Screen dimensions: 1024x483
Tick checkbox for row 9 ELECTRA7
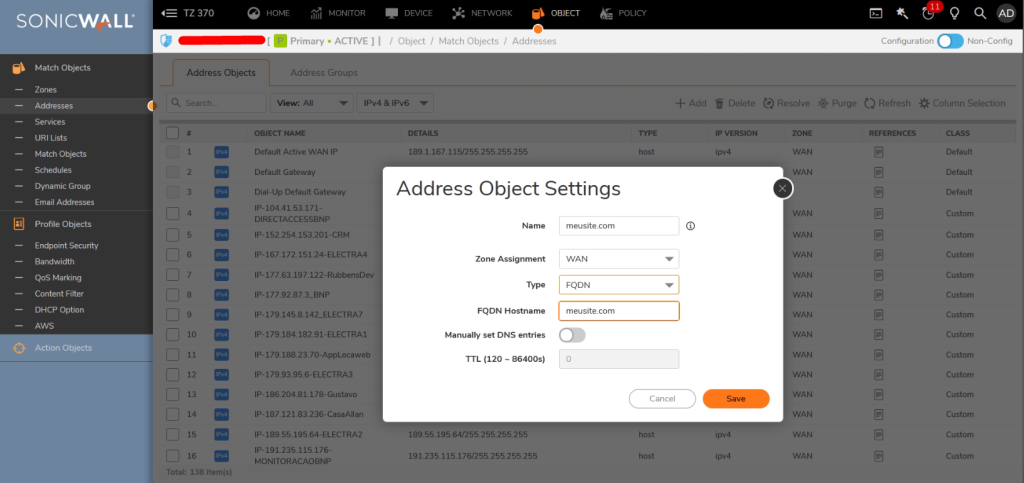(x=172, y=315)
